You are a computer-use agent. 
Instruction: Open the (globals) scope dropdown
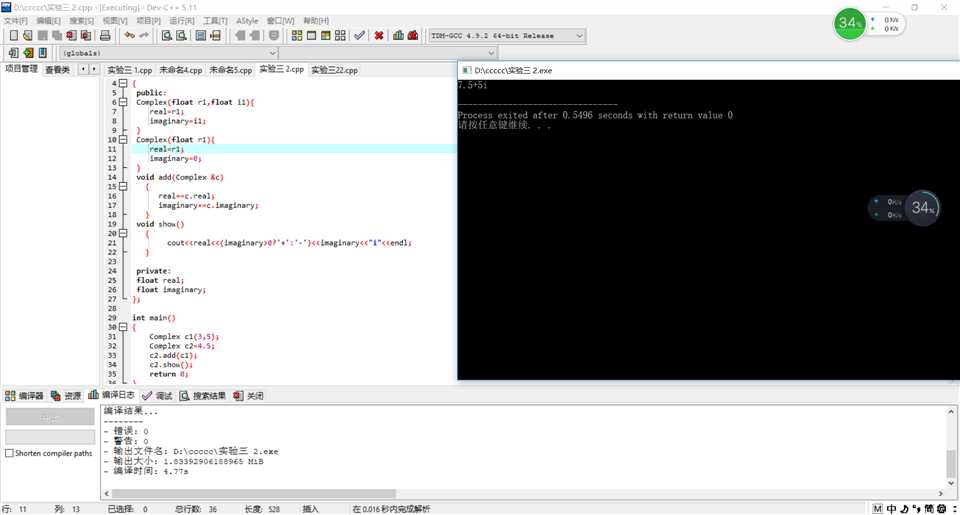[169, 53]
